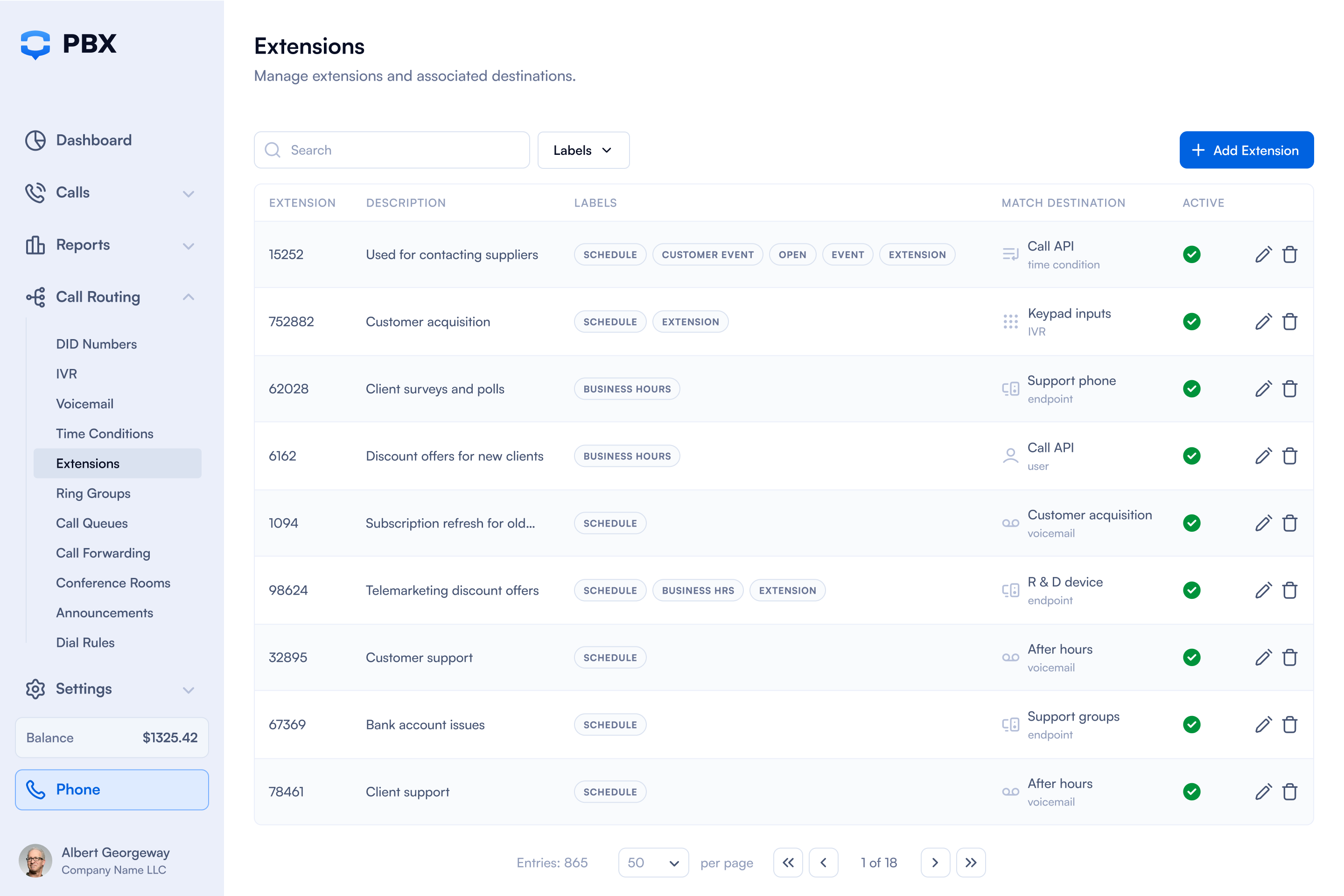Image resolution: width=1344 pixels, height=896 pixels.
Task: Toggle active checkmark for extension 6162
Action: coord(1191,456)
